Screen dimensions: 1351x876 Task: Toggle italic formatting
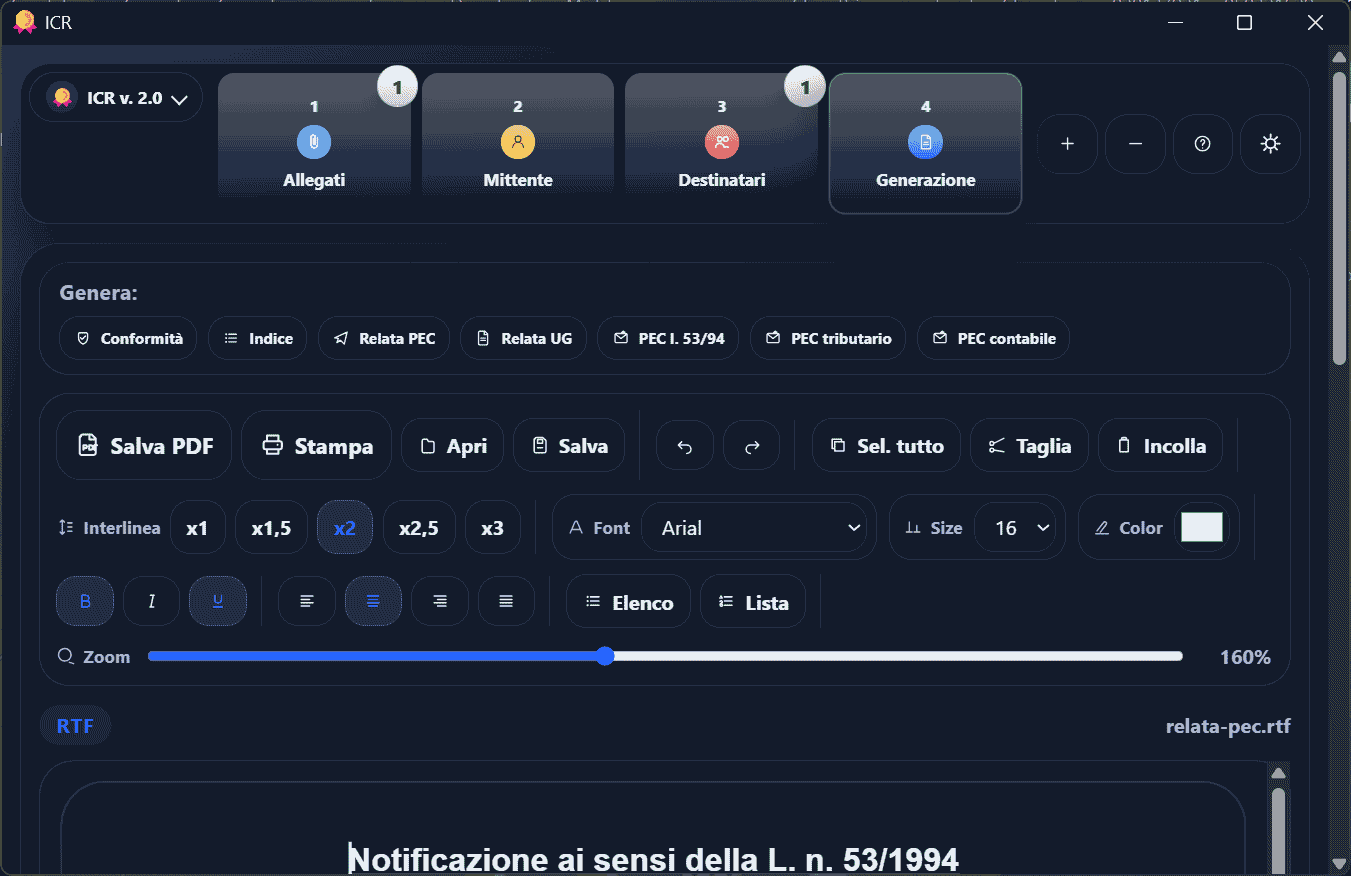151,601
